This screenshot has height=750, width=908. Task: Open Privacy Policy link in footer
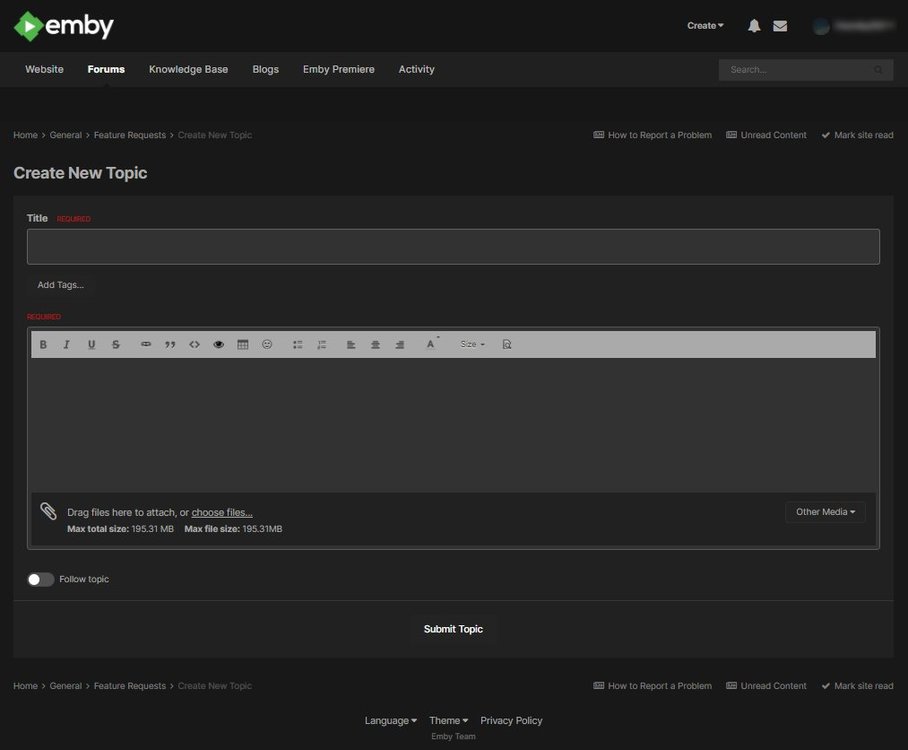pos(511,720)
